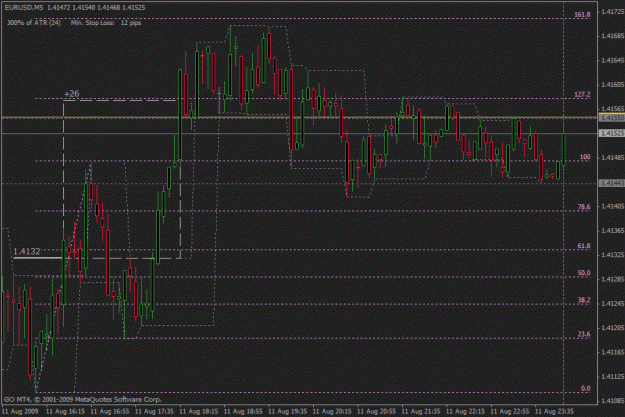The height and width of the screenshot is (417, 625).
Task: Click the 100 Fibonacci level label
Action: (585, 157)
